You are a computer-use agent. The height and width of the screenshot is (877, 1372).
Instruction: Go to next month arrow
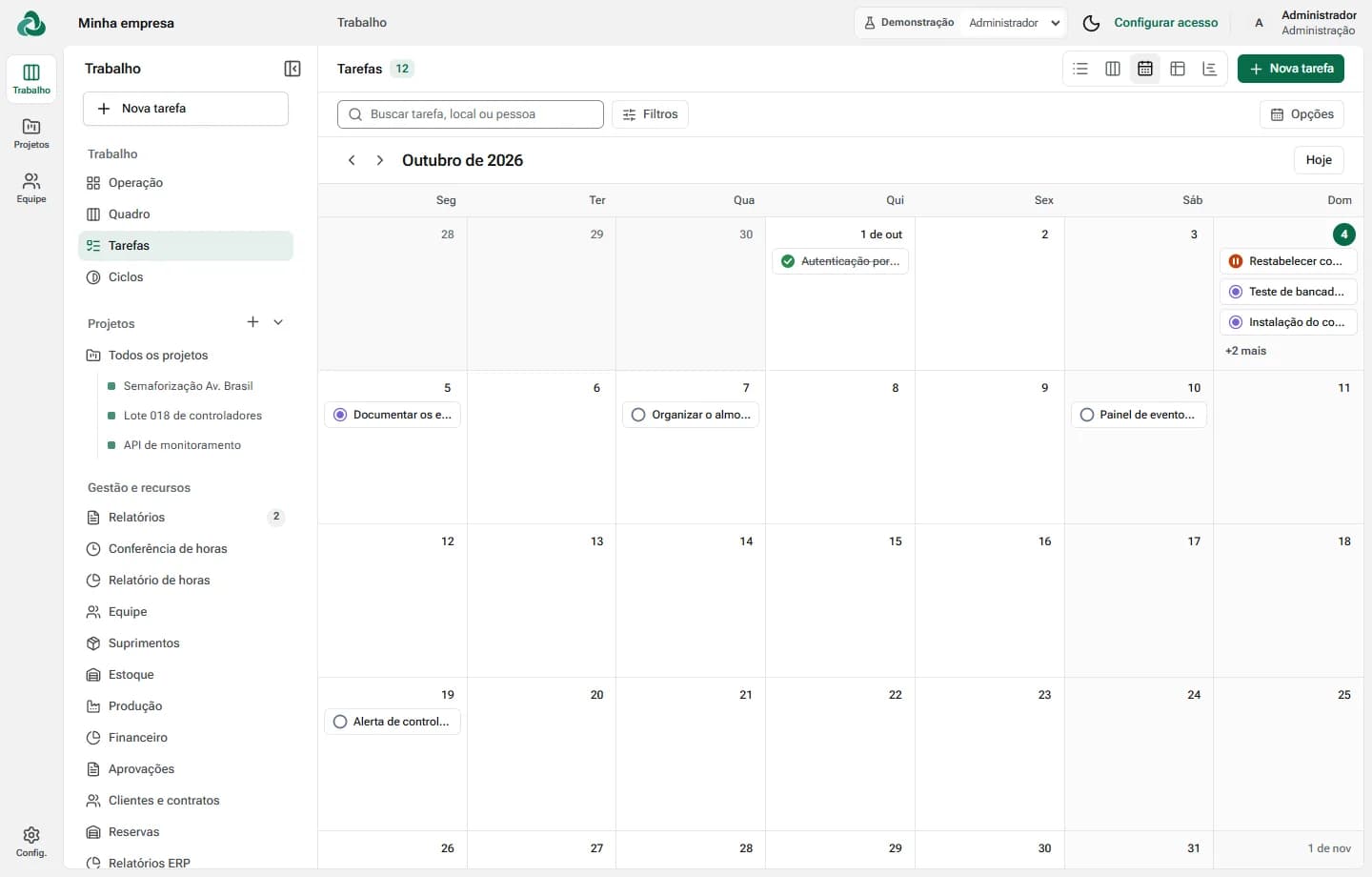click(x=379, y=160)
